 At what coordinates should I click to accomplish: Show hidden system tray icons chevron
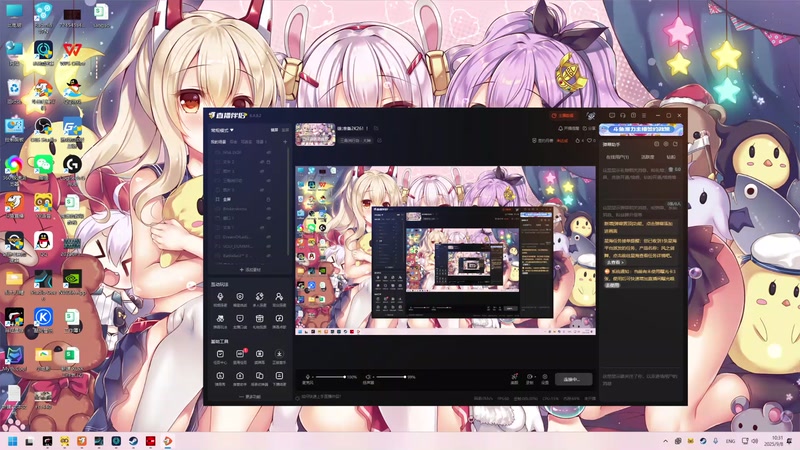665,441
